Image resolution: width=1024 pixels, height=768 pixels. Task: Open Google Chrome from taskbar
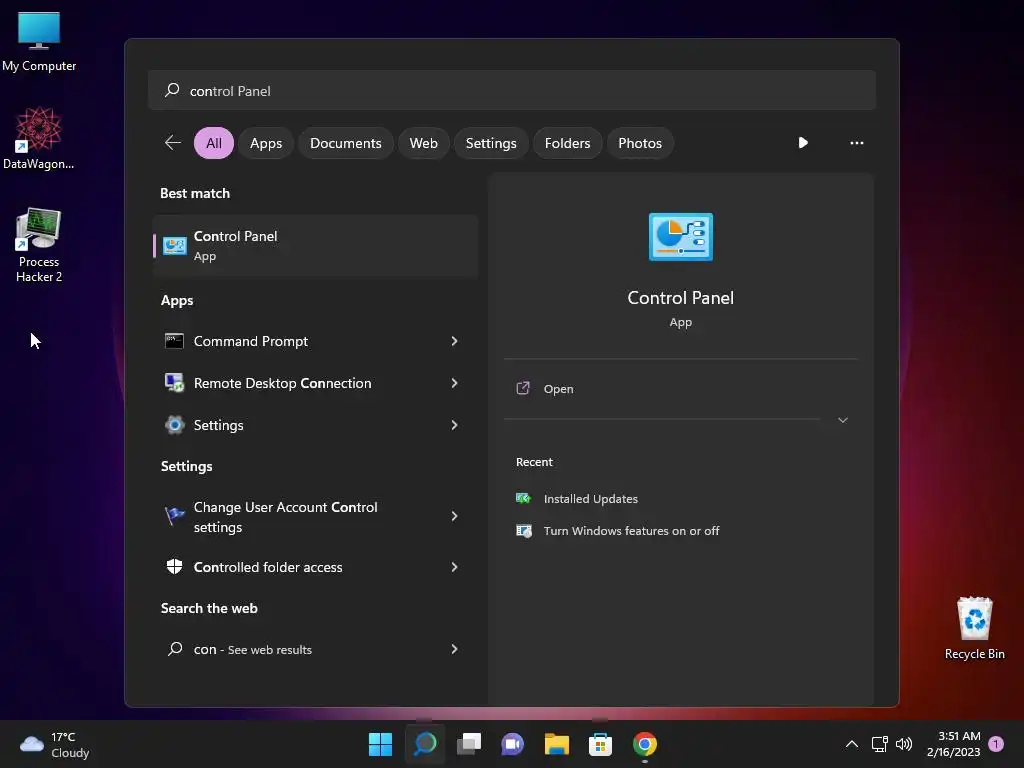(x=645, y=744)
